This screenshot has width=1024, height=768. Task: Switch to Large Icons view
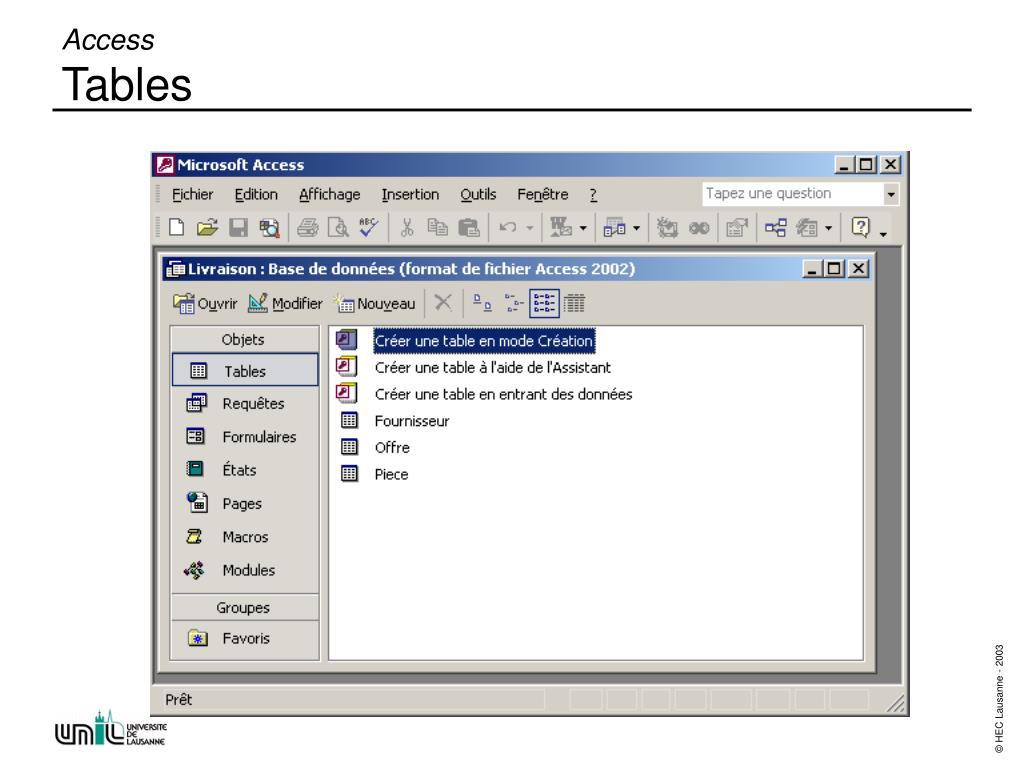[482, 302]
